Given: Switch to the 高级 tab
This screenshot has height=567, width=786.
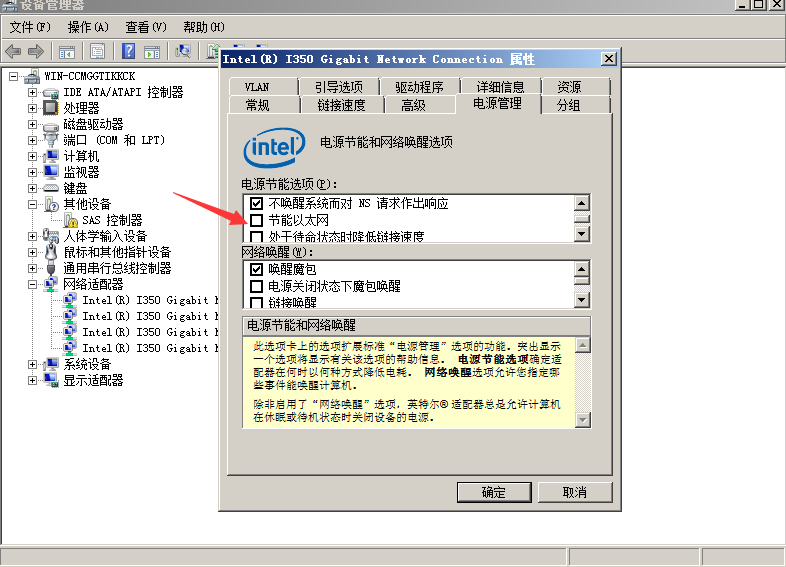Looking at the screenshot, I should point(420,105).
